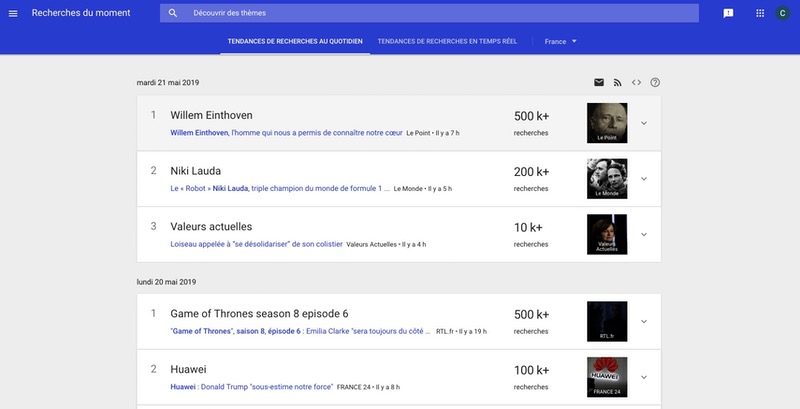This screenshot has height=409, width=800.
Task: Open the FRANCE 24 Huawei Trump article link
Action: [x=252, y=387]
